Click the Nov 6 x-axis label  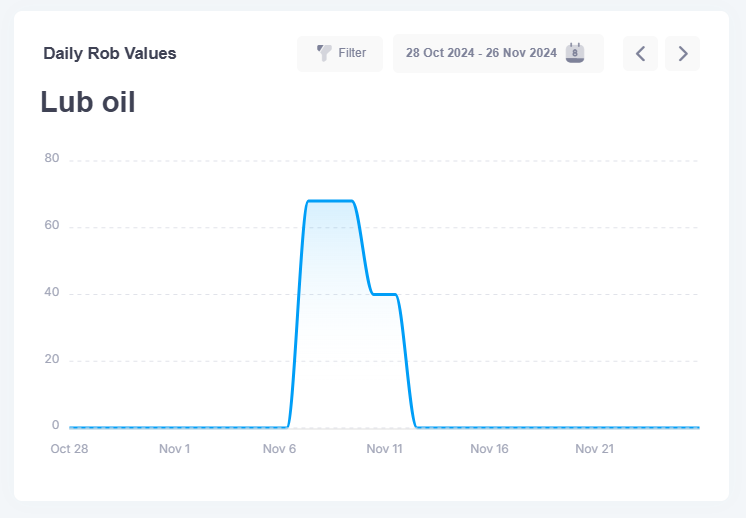point(279,449)
